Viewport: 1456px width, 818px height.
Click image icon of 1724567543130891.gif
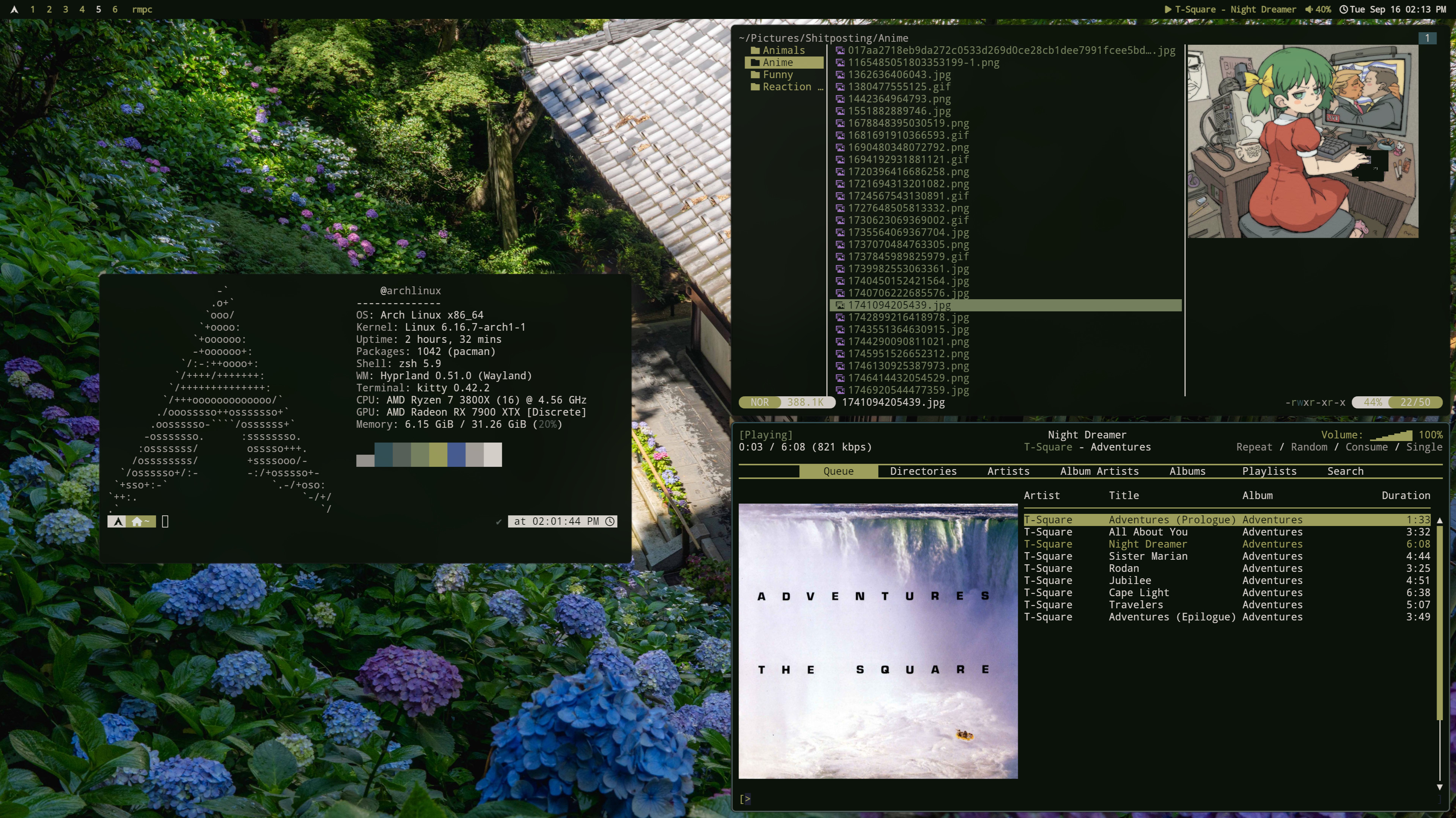pos(840,196)
